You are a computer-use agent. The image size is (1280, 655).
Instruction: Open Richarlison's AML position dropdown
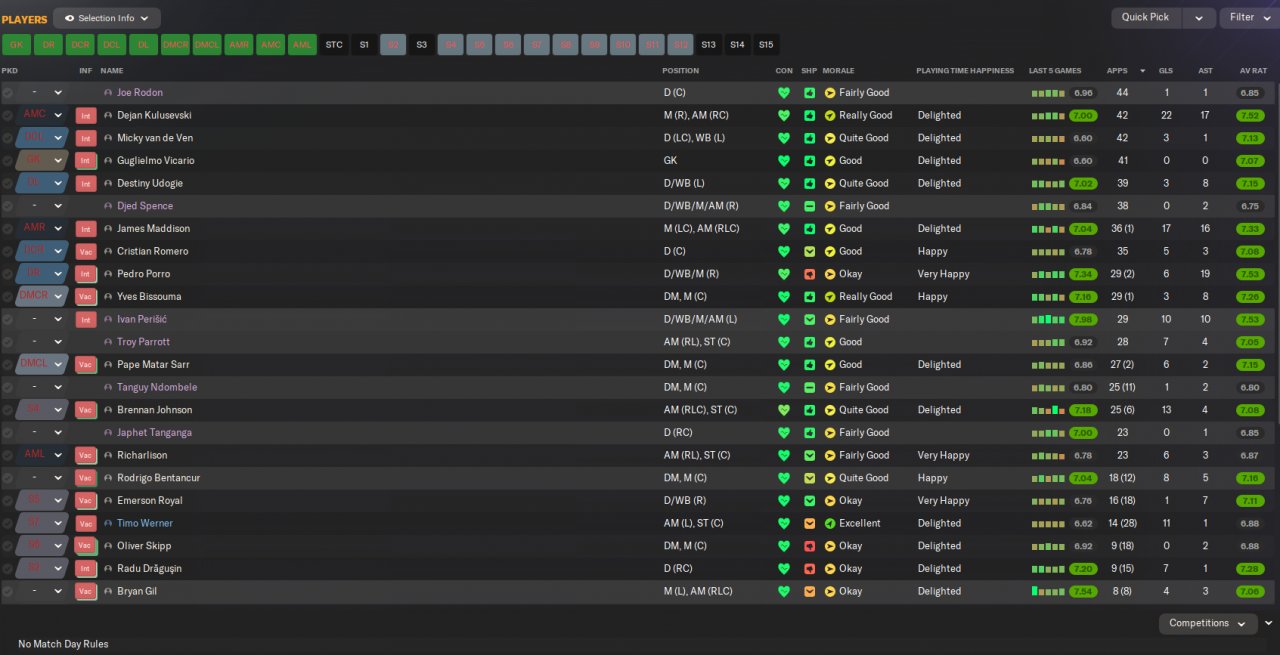(x=42, y=455)
